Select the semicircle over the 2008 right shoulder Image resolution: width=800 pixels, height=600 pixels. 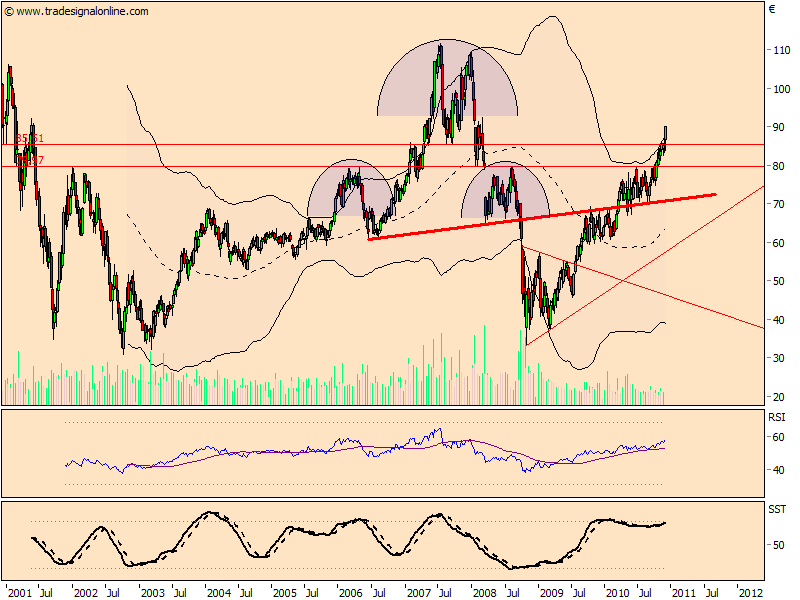click(505, 190)
